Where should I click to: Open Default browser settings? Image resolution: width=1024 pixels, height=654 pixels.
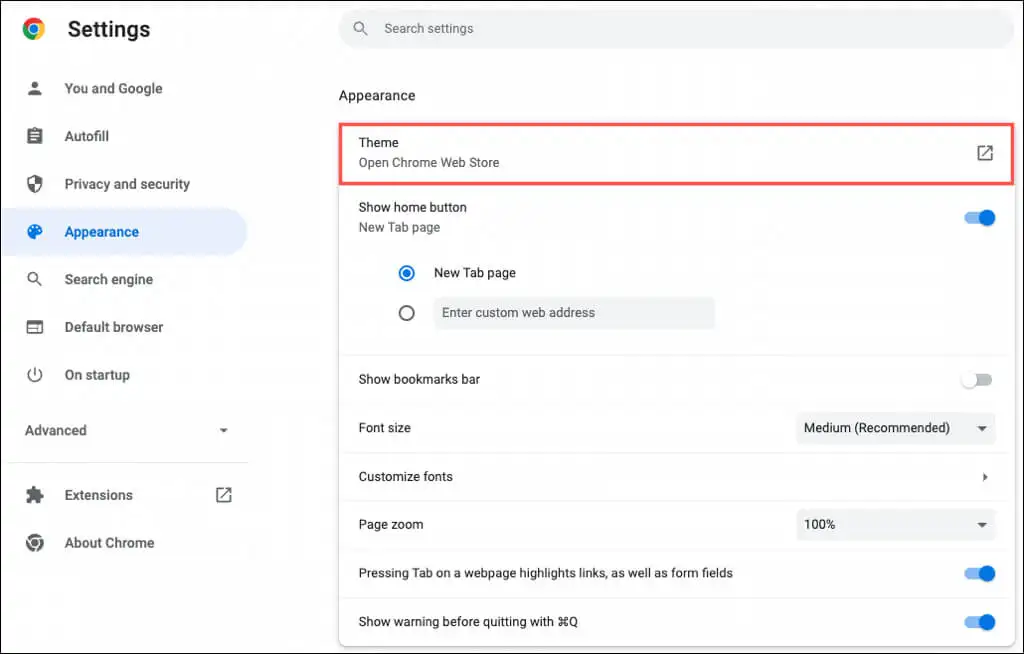tap(114, 327)
